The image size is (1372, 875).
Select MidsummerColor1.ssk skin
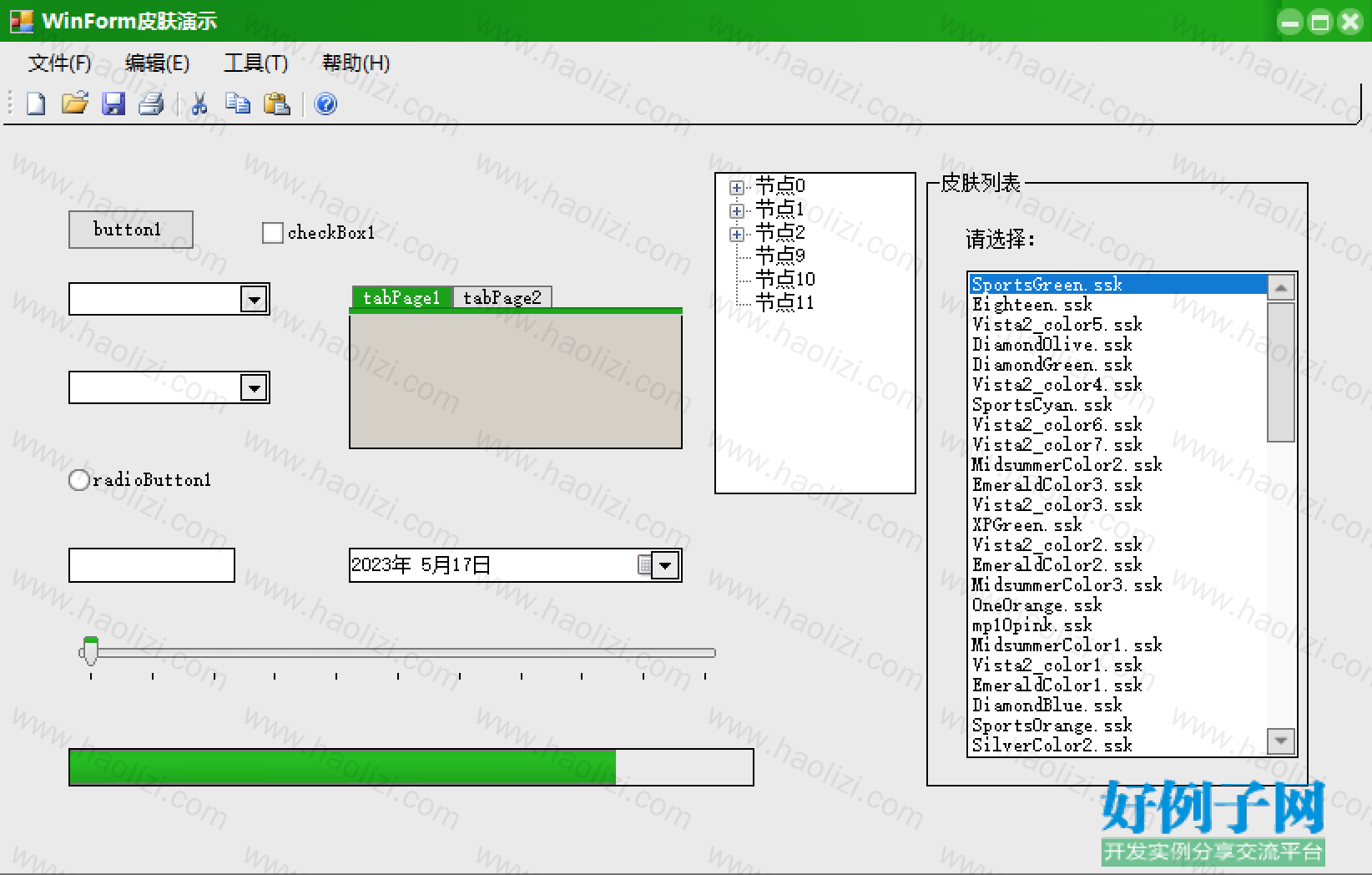pyautogui.click(x=1118, y=645)
